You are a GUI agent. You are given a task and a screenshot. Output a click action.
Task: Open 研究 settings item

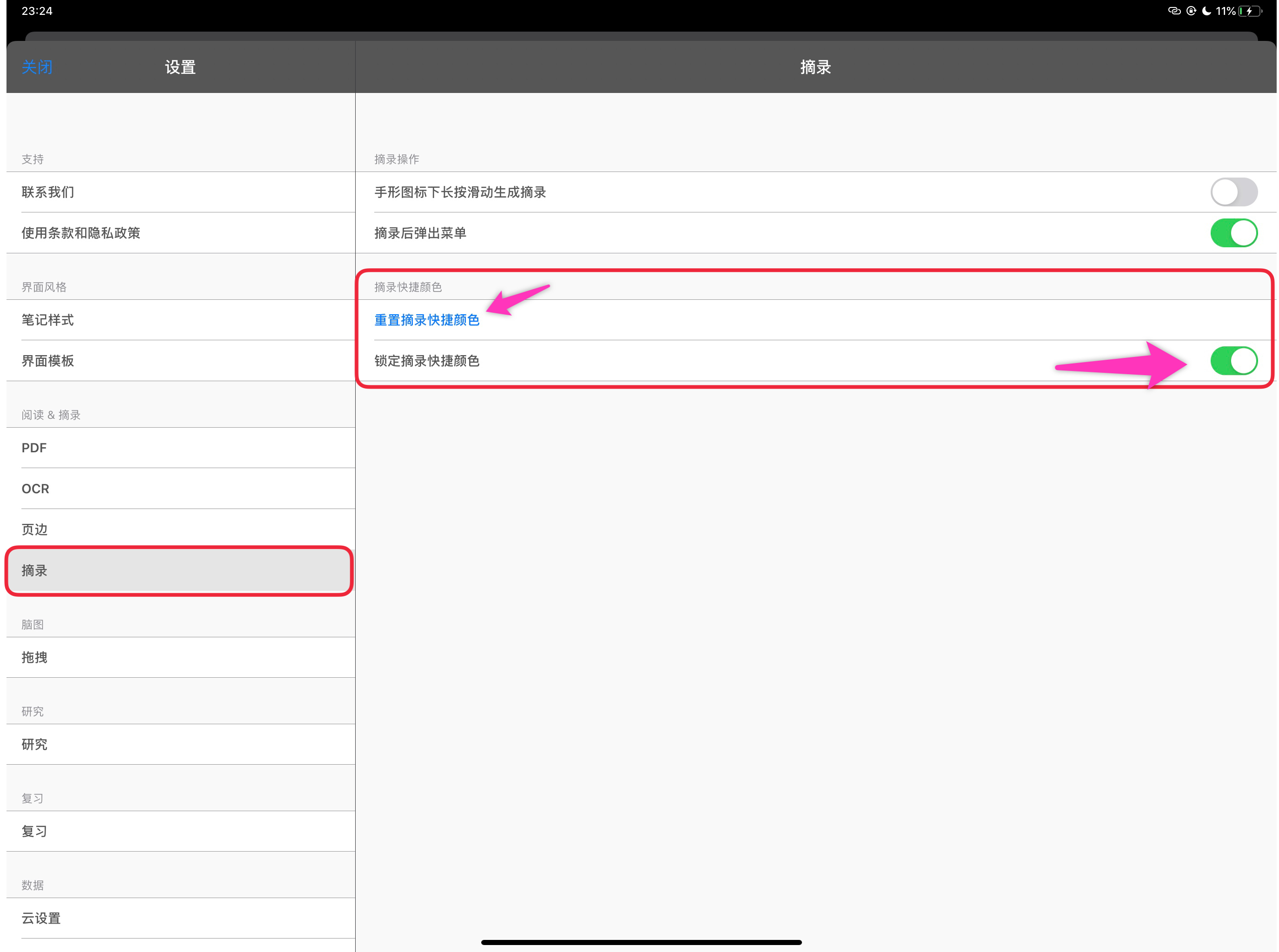click(180, 745)
